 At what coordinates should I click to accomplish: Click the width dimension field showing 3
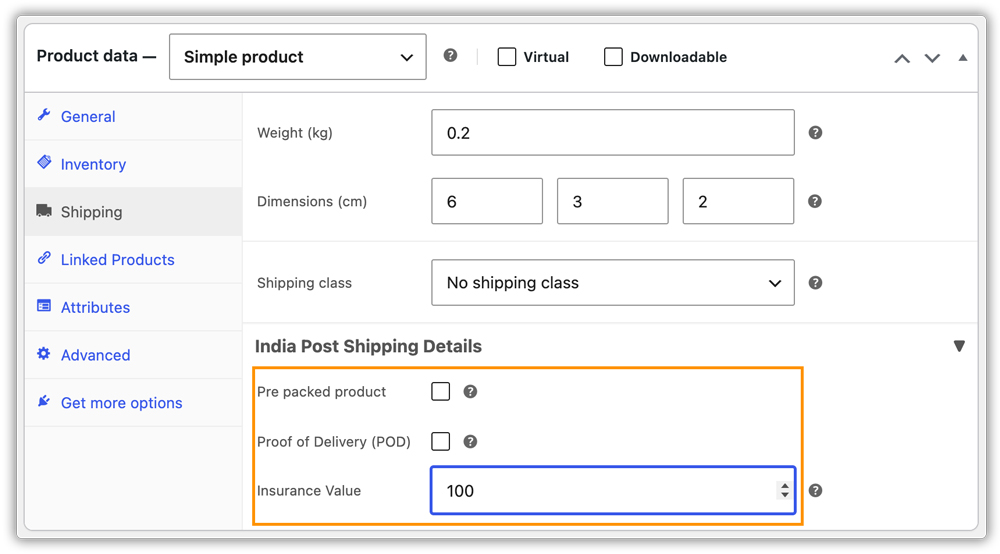coord(613,201)
